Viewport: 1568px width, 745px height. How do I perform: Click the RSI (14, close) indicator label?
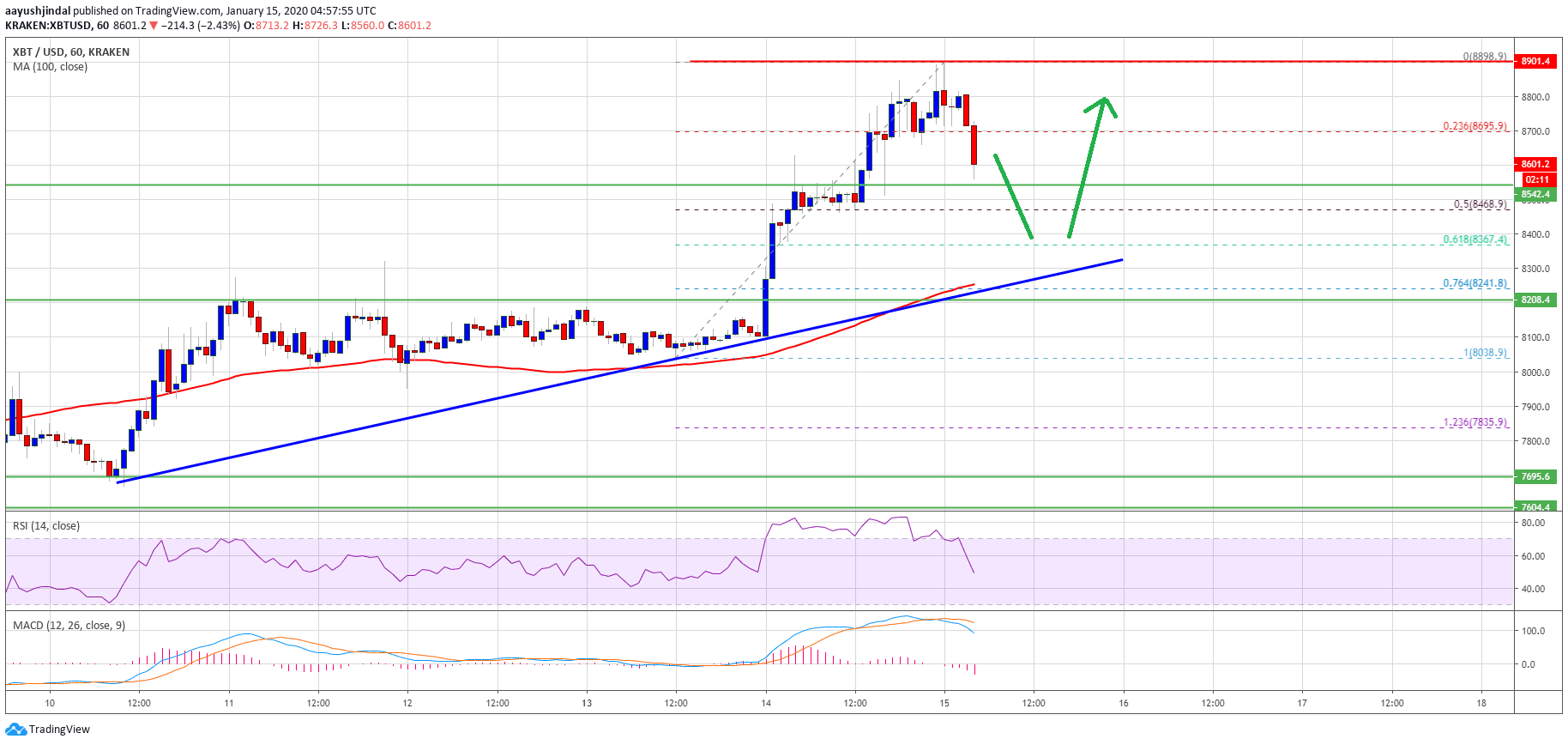[x=46, y=526]
